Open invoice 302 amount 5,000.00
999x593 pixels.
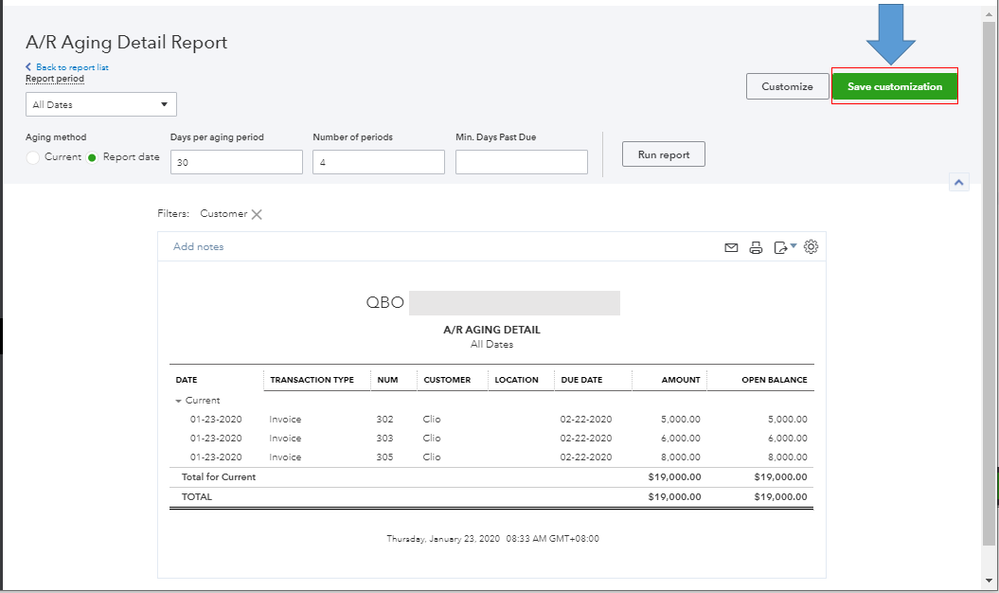[x=681, y=420]
